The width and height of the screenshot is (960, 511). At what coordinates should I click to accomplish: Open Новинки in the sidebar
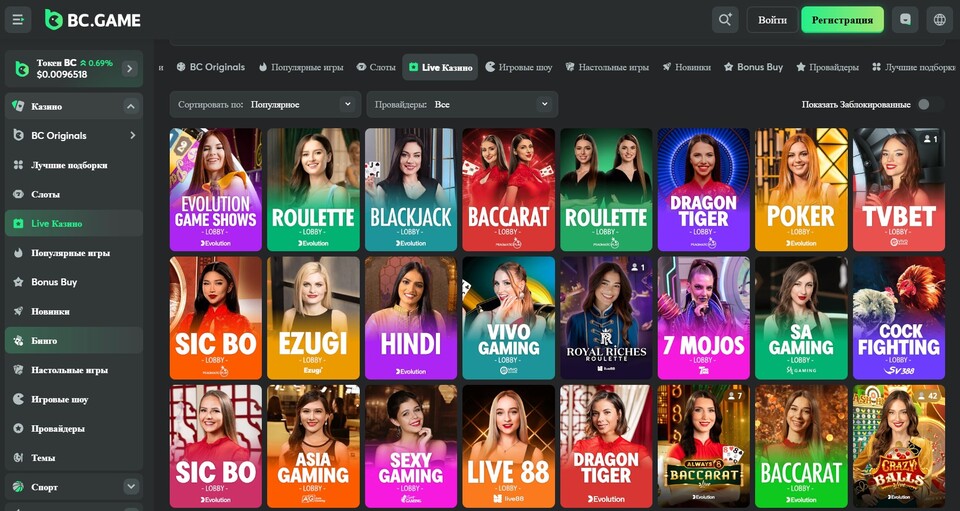coord(73,311)
